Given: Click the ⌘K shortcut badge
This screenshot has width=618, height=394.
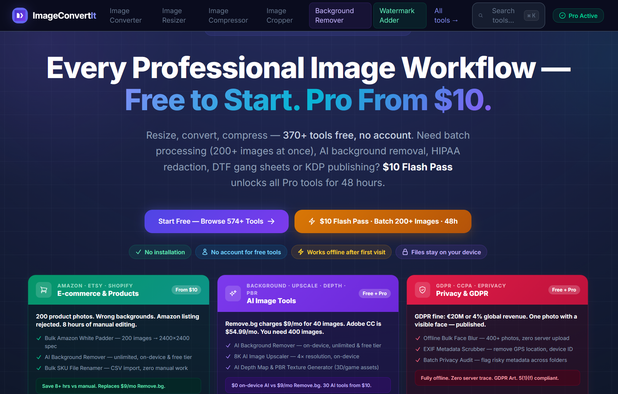Looking at the screenshot, I should coord(531,16).
